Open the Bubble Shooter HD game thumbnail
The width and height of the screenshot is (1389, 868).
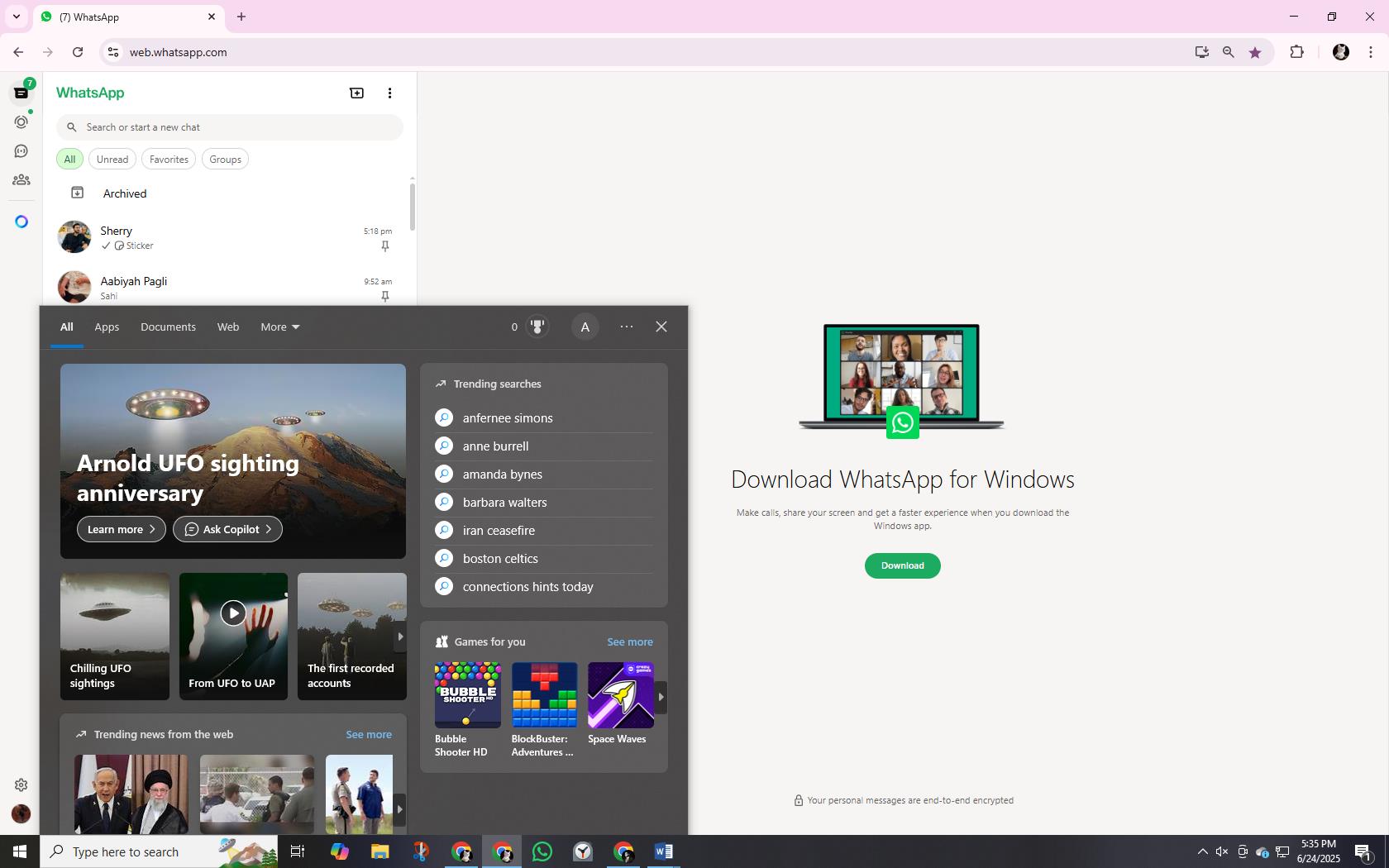[467, 694]
